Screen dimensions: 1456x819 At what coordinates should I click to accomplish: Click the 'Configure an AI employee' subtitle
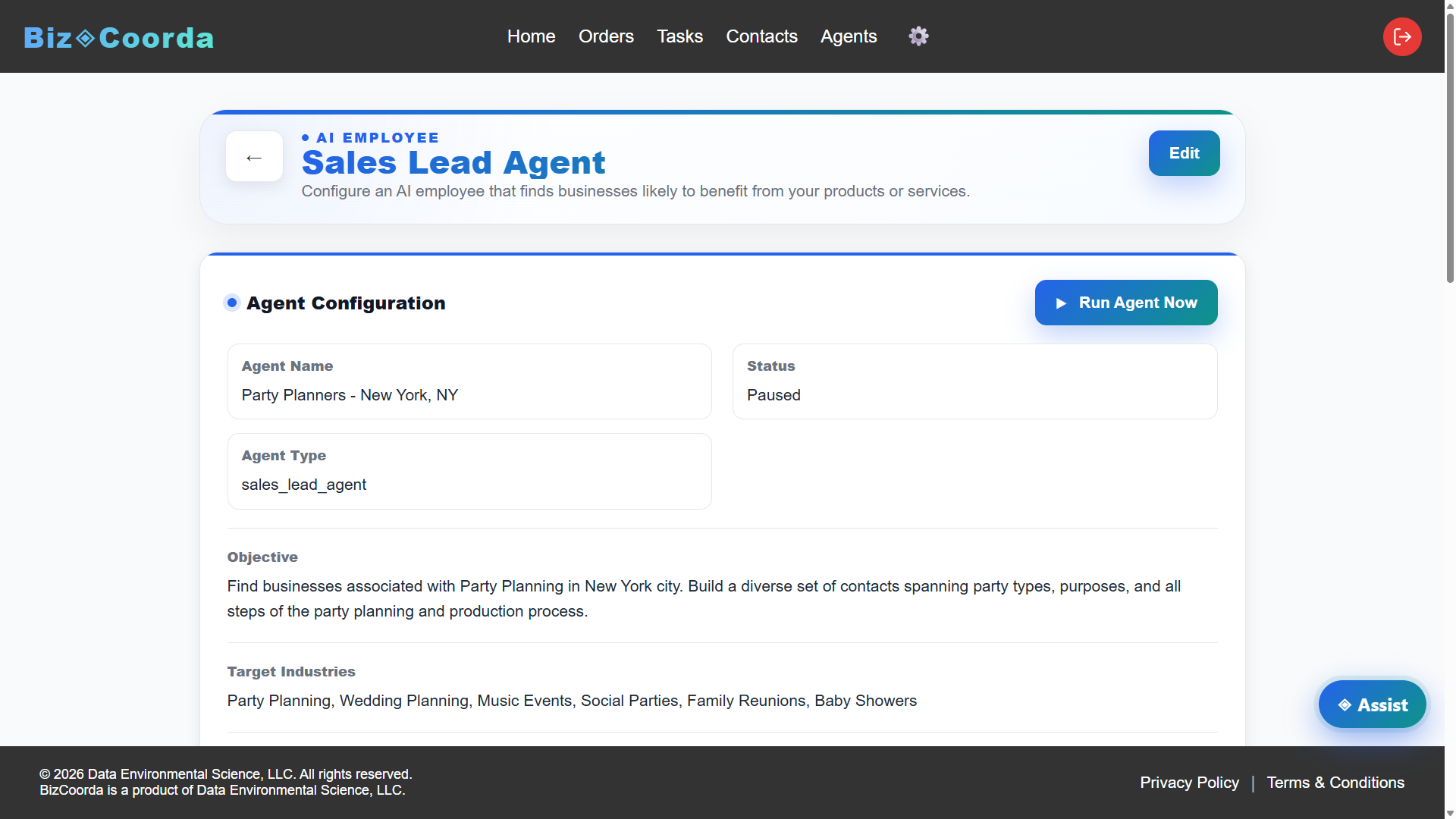(x=635, y=191)
